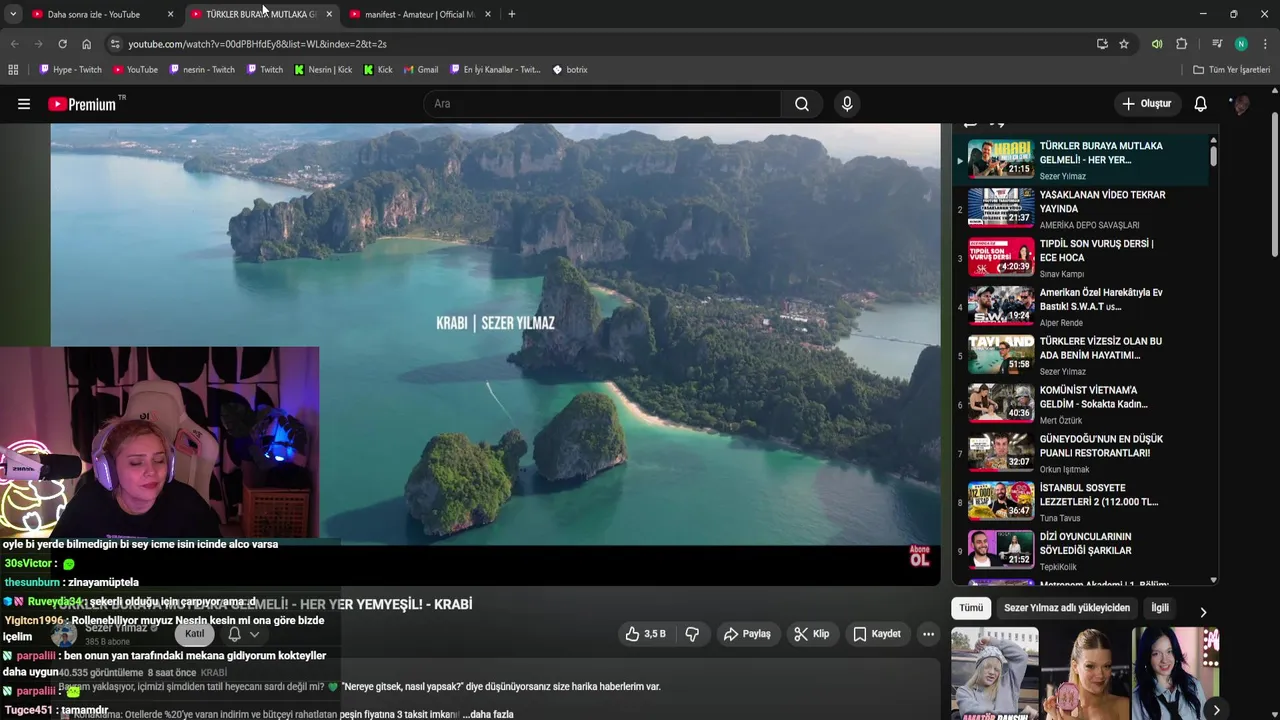Save the video with Kaydet
The height and width of the screenshot is (720, 1280).
(877, 634)
